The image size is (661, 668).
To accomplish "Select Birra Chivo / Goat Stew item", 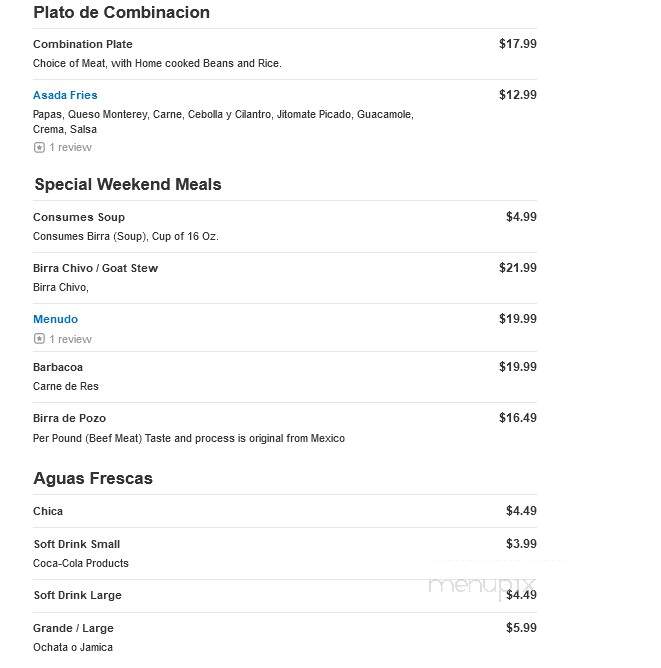I will (95, 268).
